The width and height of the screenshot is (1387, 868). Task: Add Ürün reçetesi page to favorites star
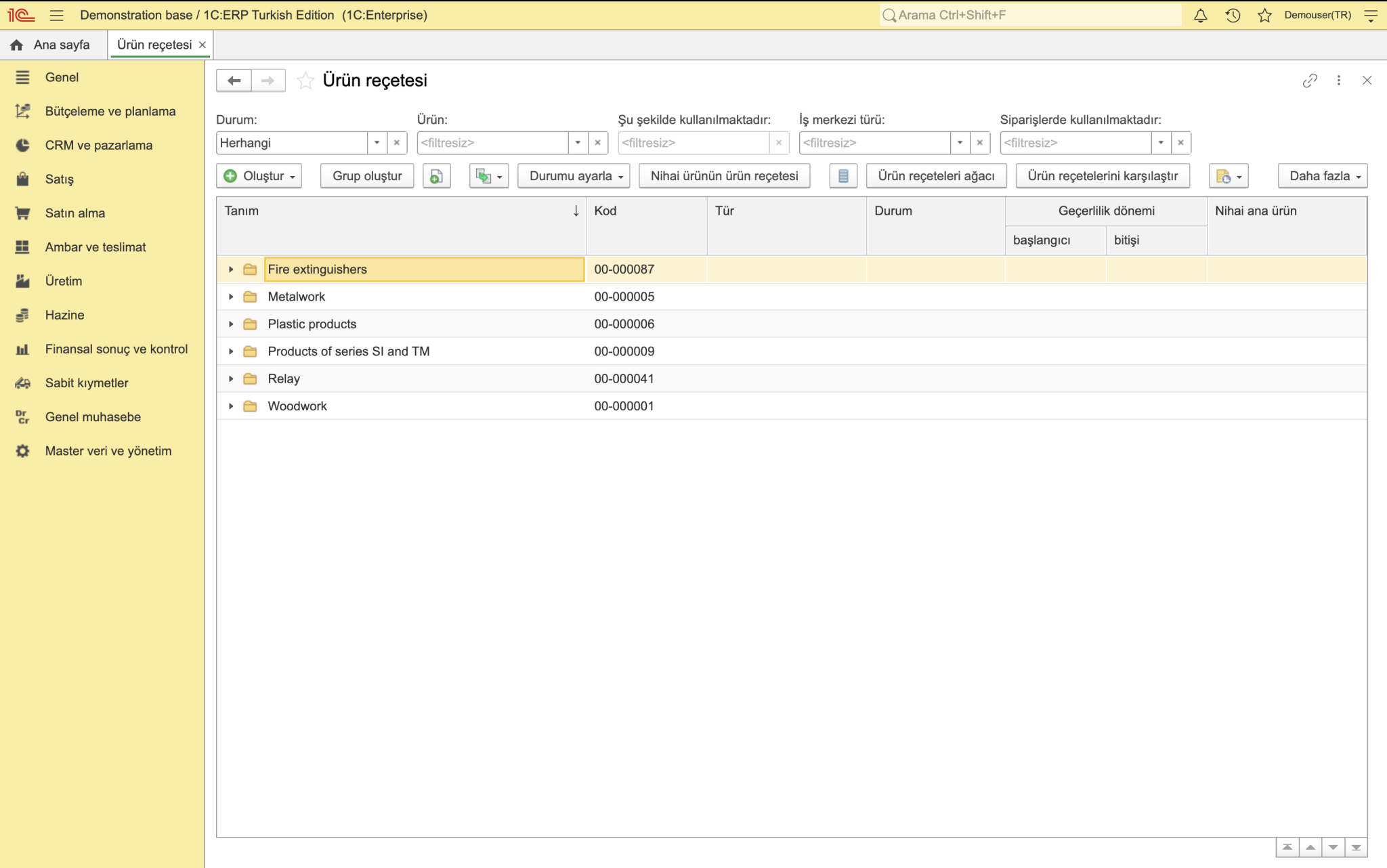tap(305, 81)
